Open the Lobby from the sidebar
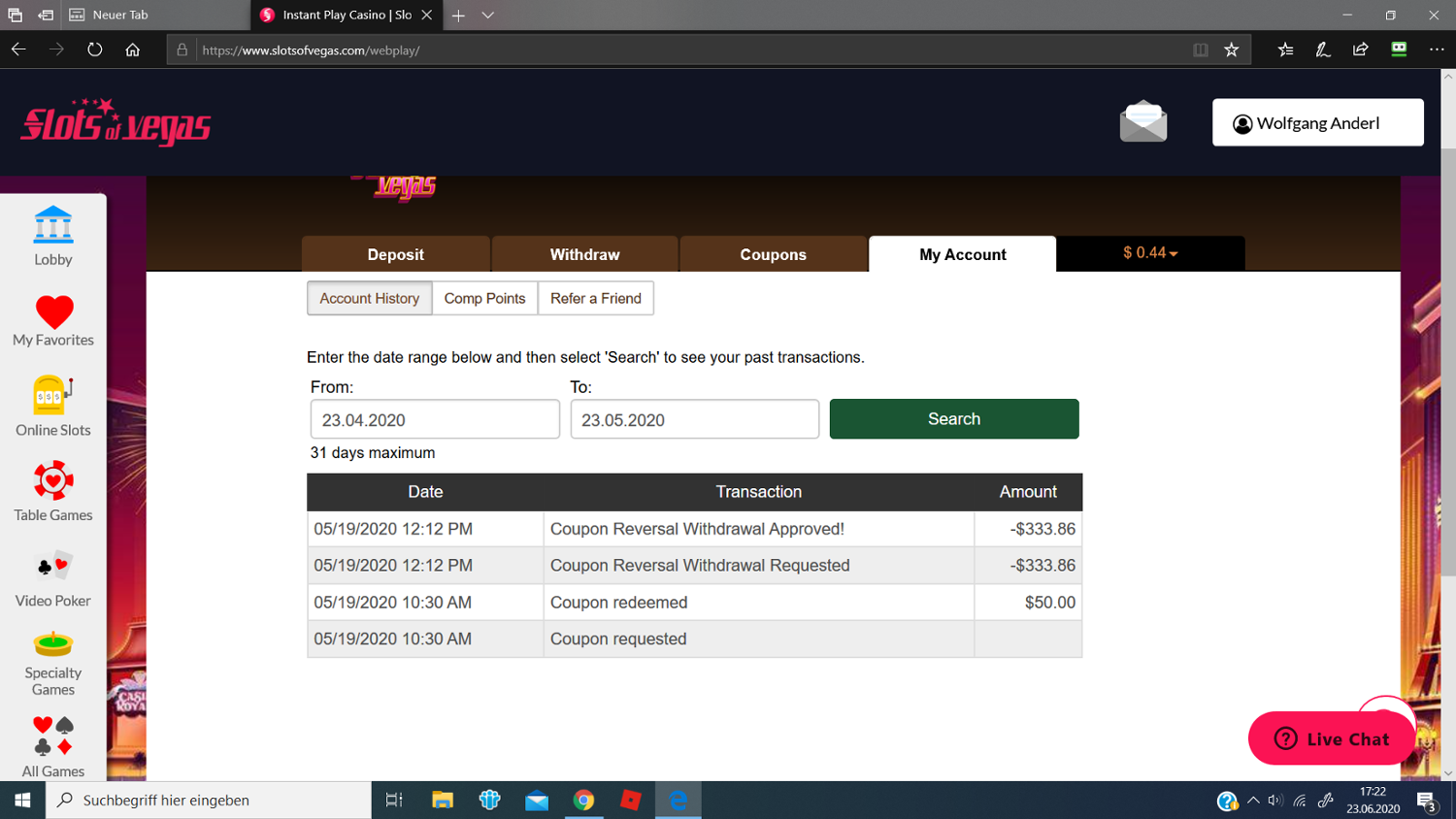The image size is (1456, 819). [53, 236]
